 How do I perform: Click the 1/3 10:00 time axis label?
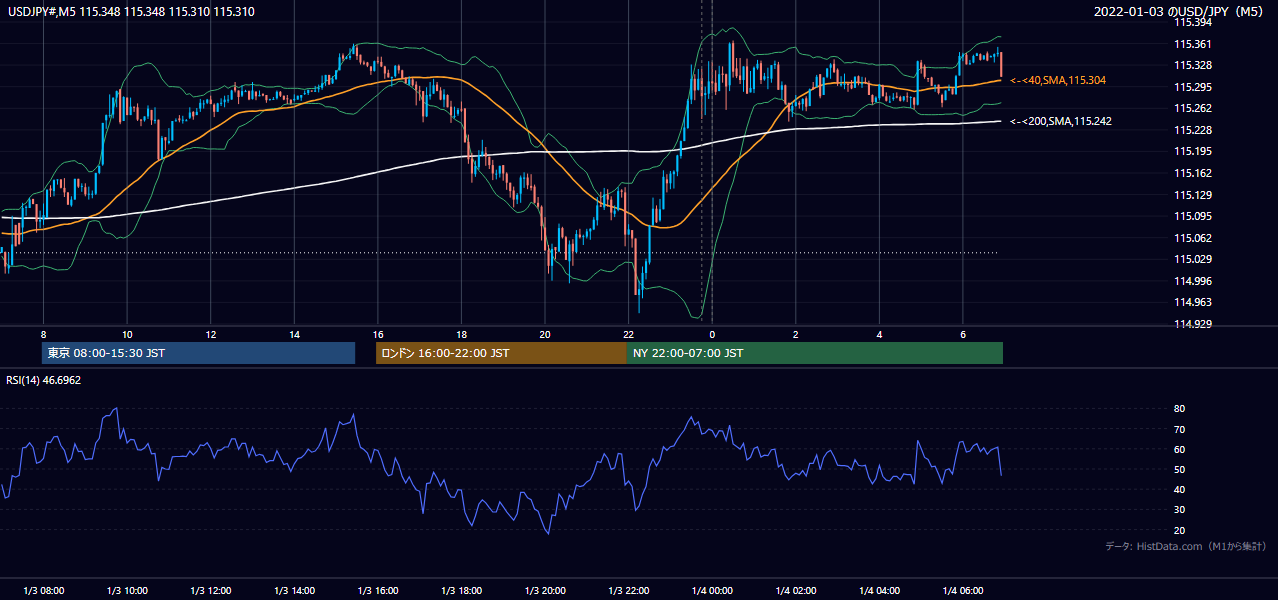127,590
